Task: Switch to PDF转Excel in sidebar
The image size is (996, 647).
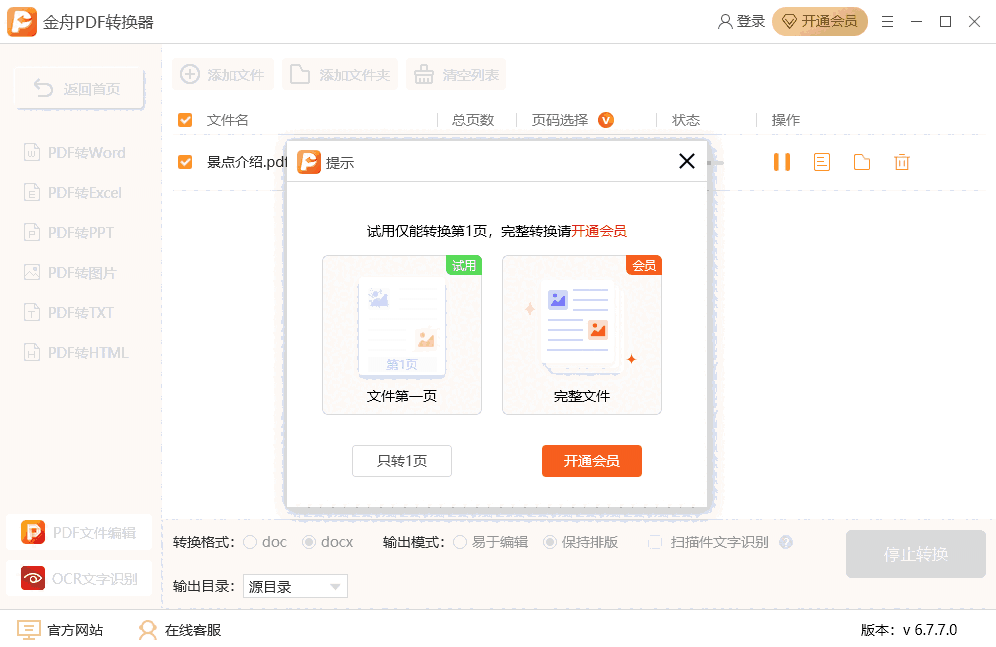Action: [73, 192]
